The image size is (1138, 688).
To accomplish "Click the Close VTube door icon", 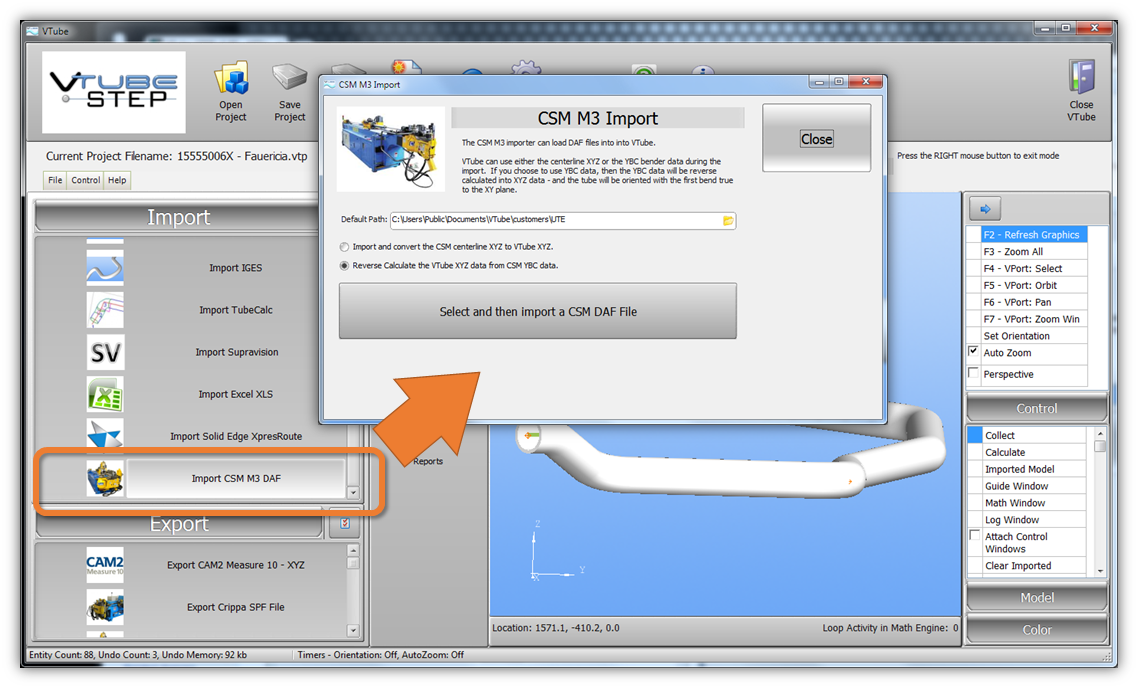I will (1081, 78).
